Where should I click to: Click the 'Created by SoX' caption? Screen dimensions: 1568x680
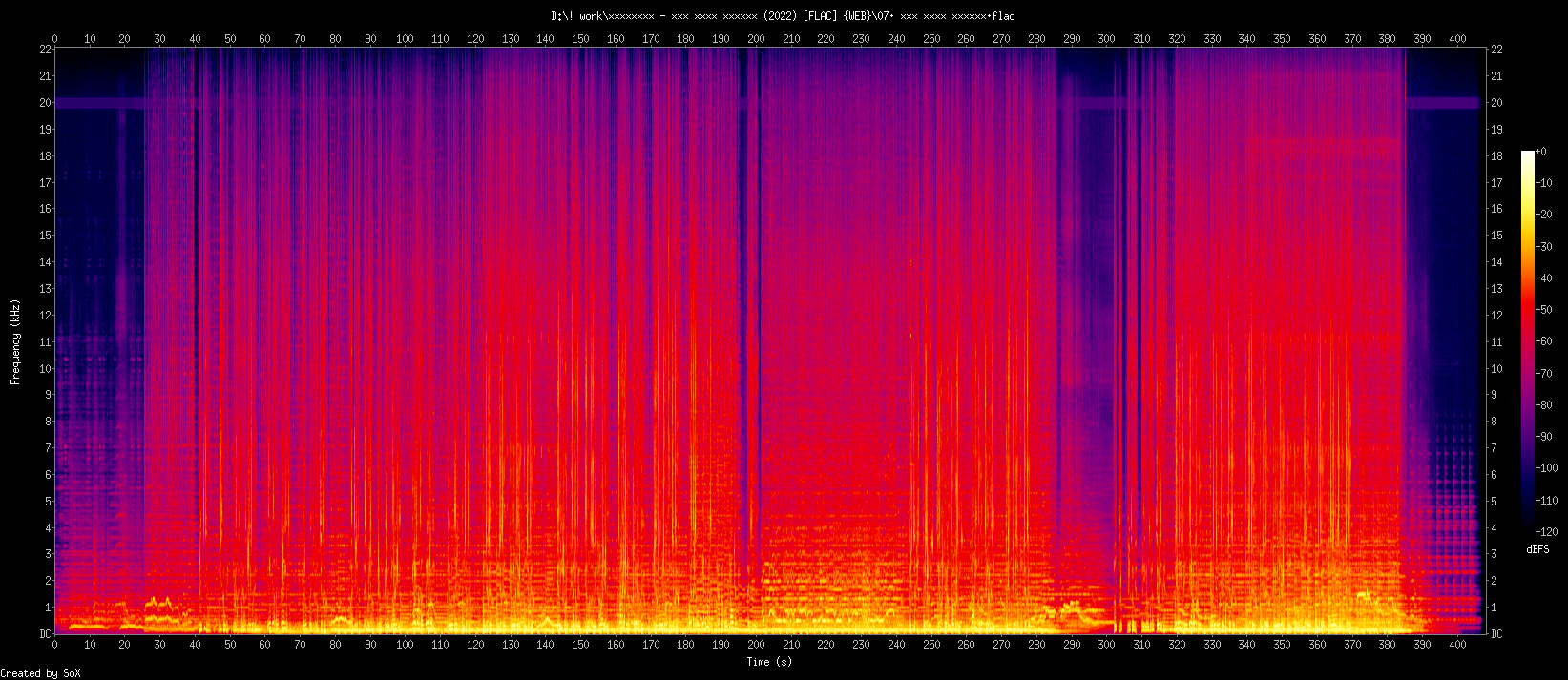click(x=40, y=673)
